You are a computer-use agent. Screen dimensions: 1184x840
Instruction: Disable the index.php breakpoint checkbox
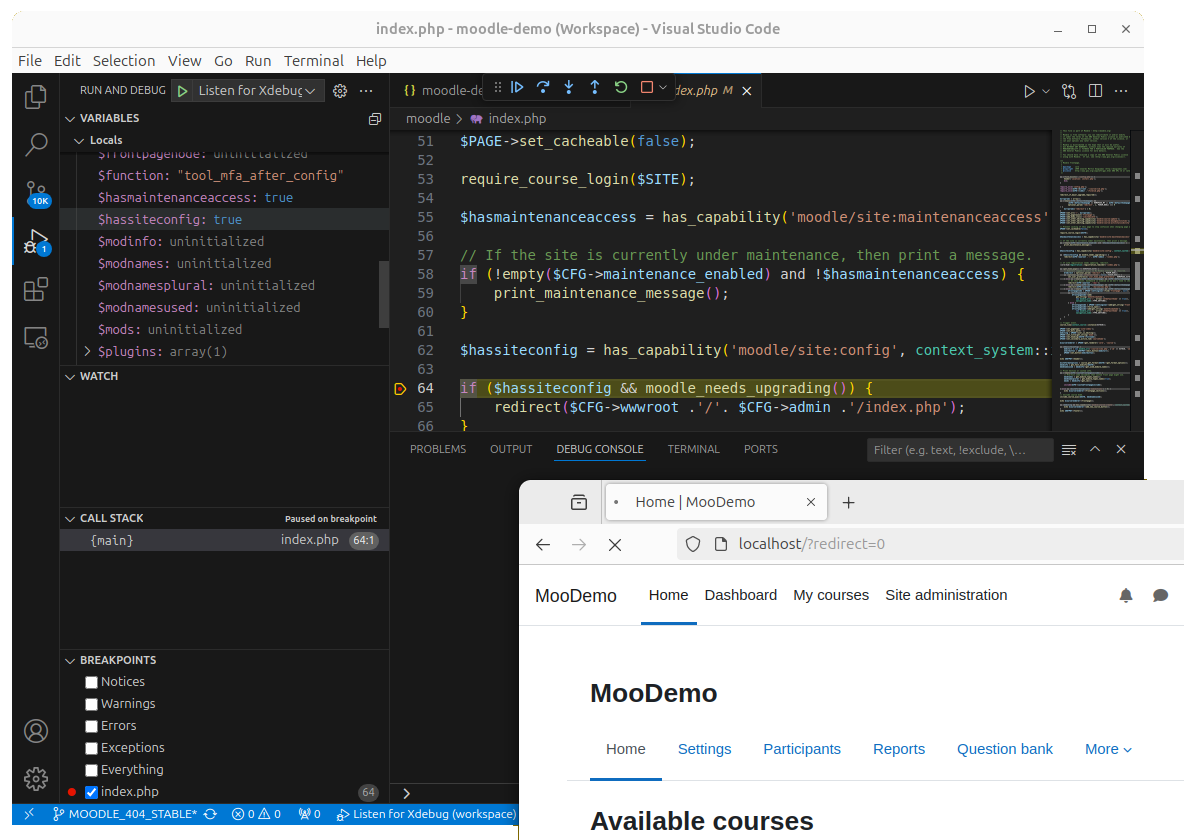coord(91,792)
